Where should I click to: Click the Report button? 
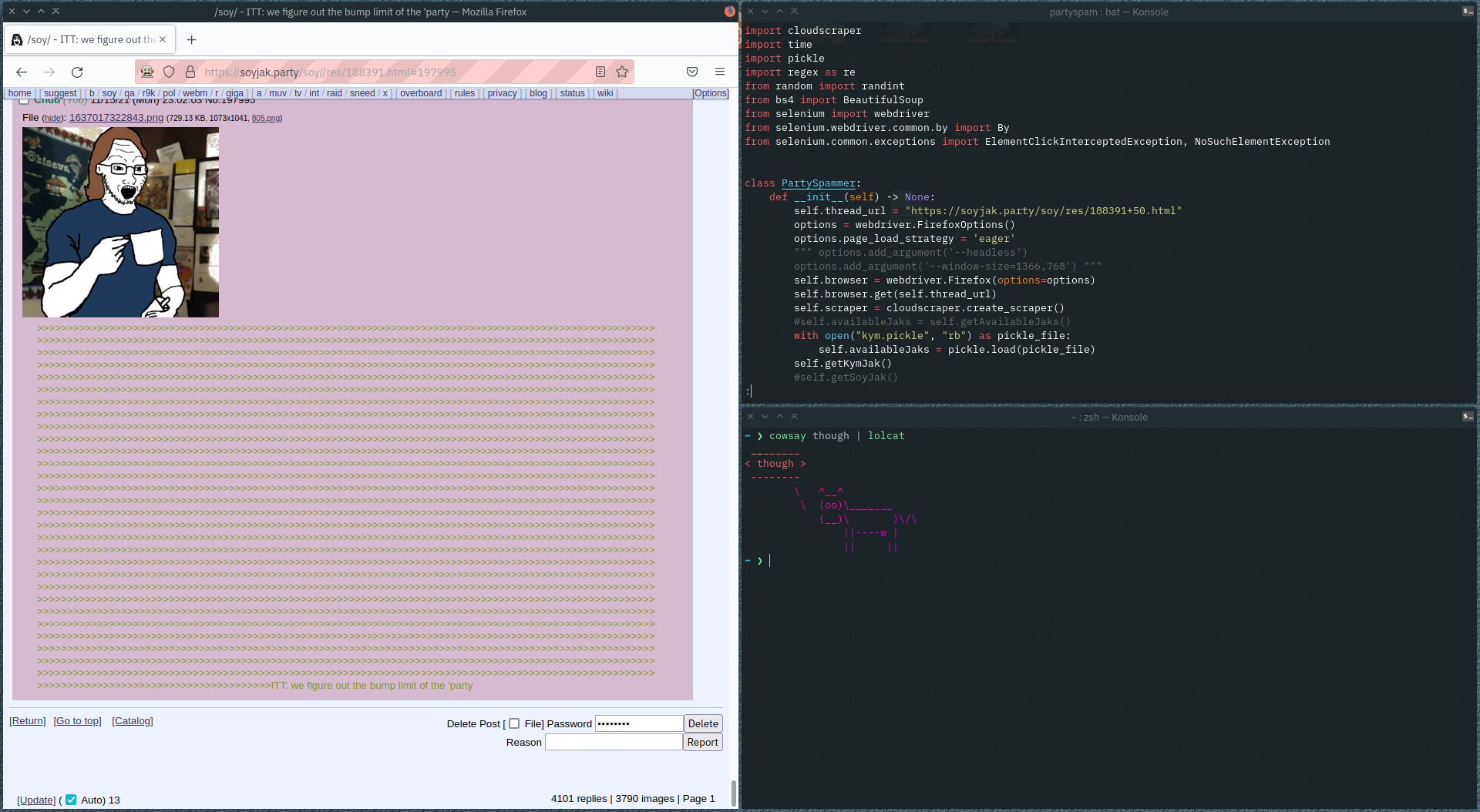pos(702,742)
